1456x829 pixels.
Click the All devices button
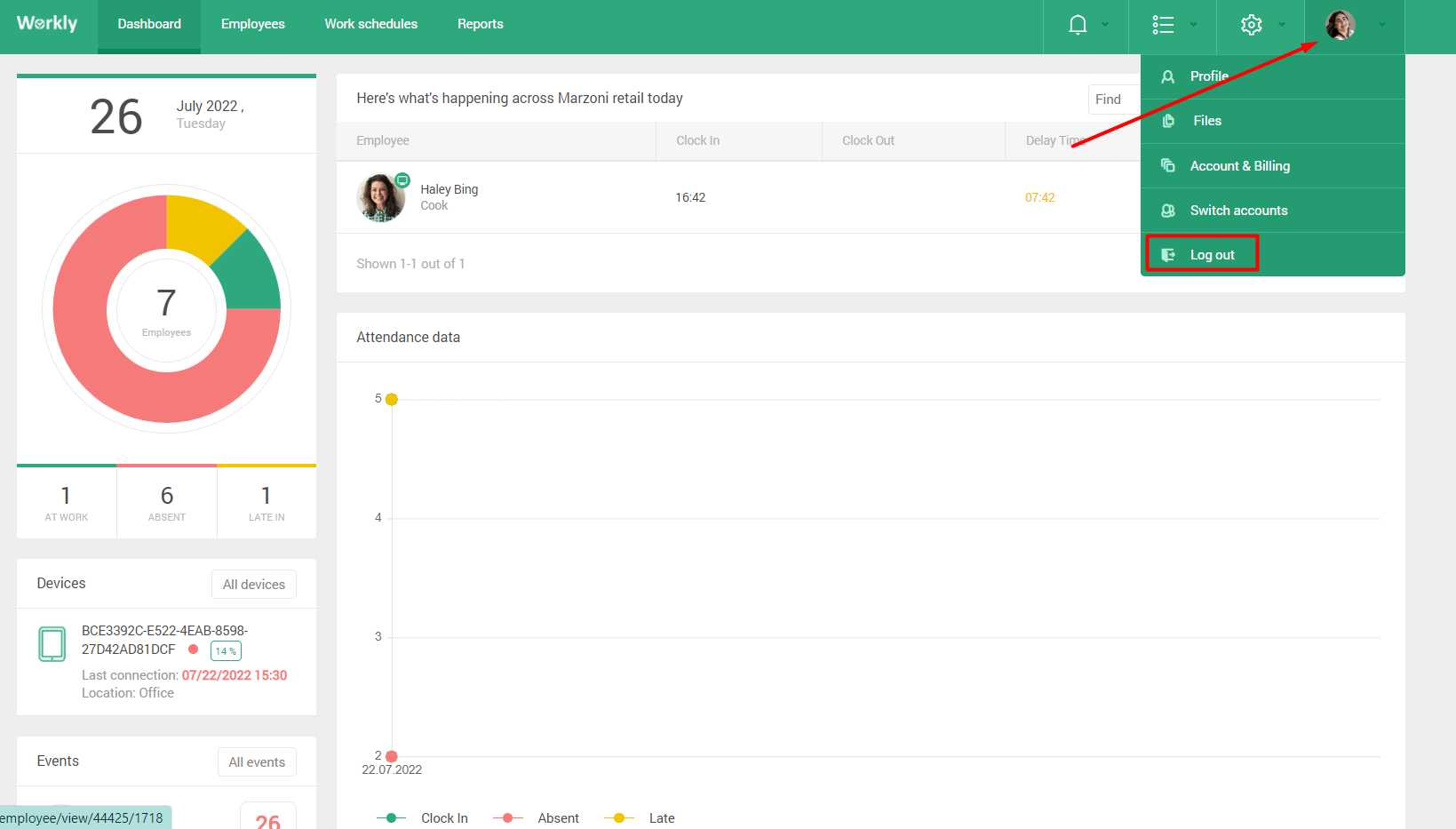tap(254, 585)
